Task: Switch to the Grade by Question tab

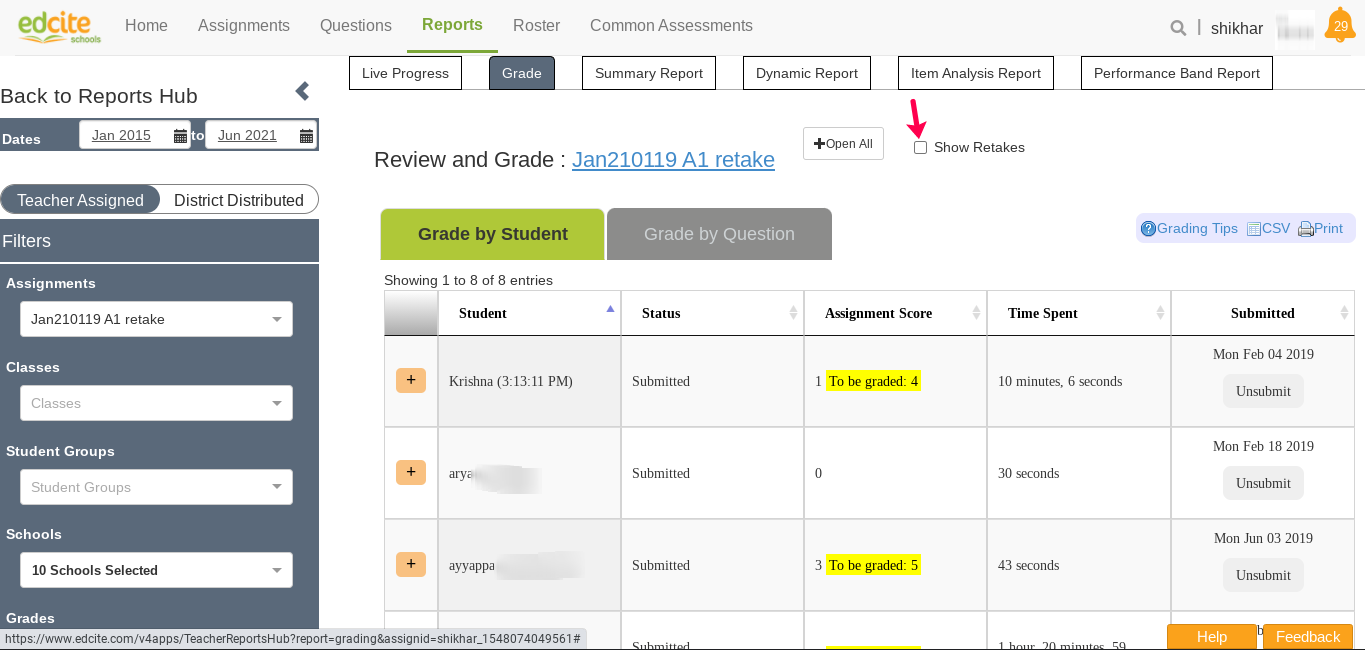Action: (x=718, y=233)
